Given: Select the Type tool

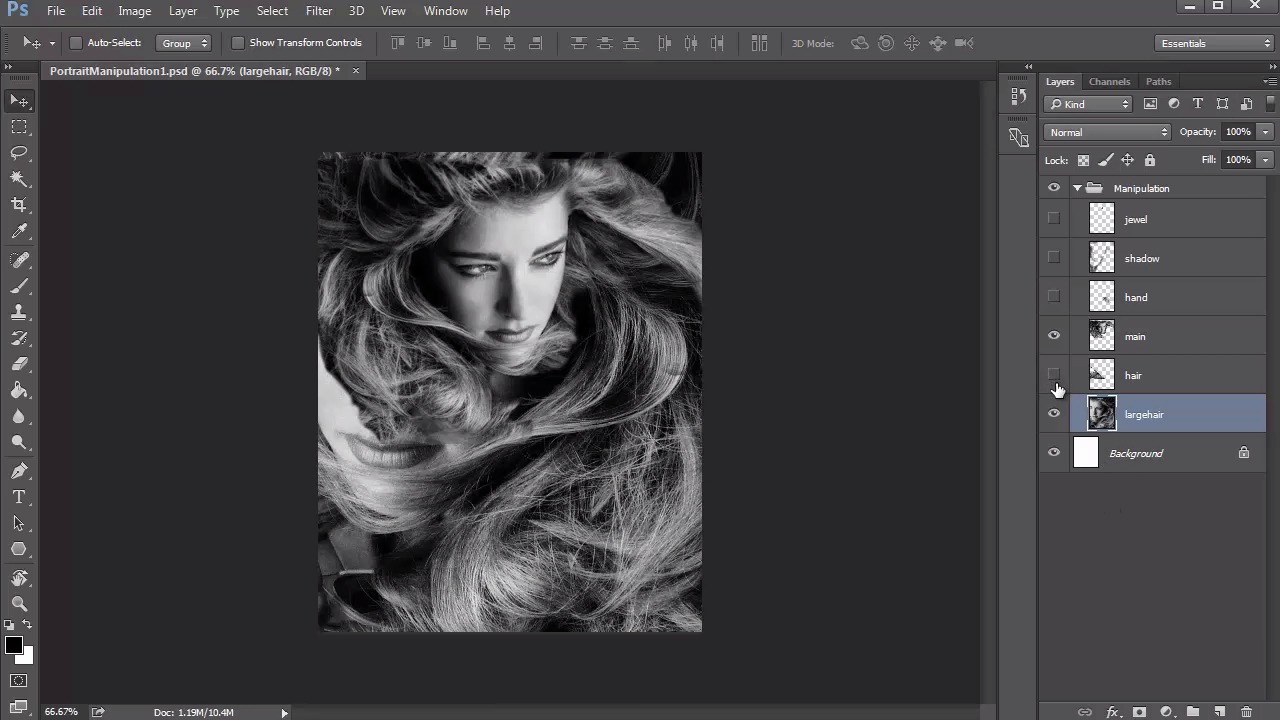Looking at the screenshot, I should click(19, 497).
